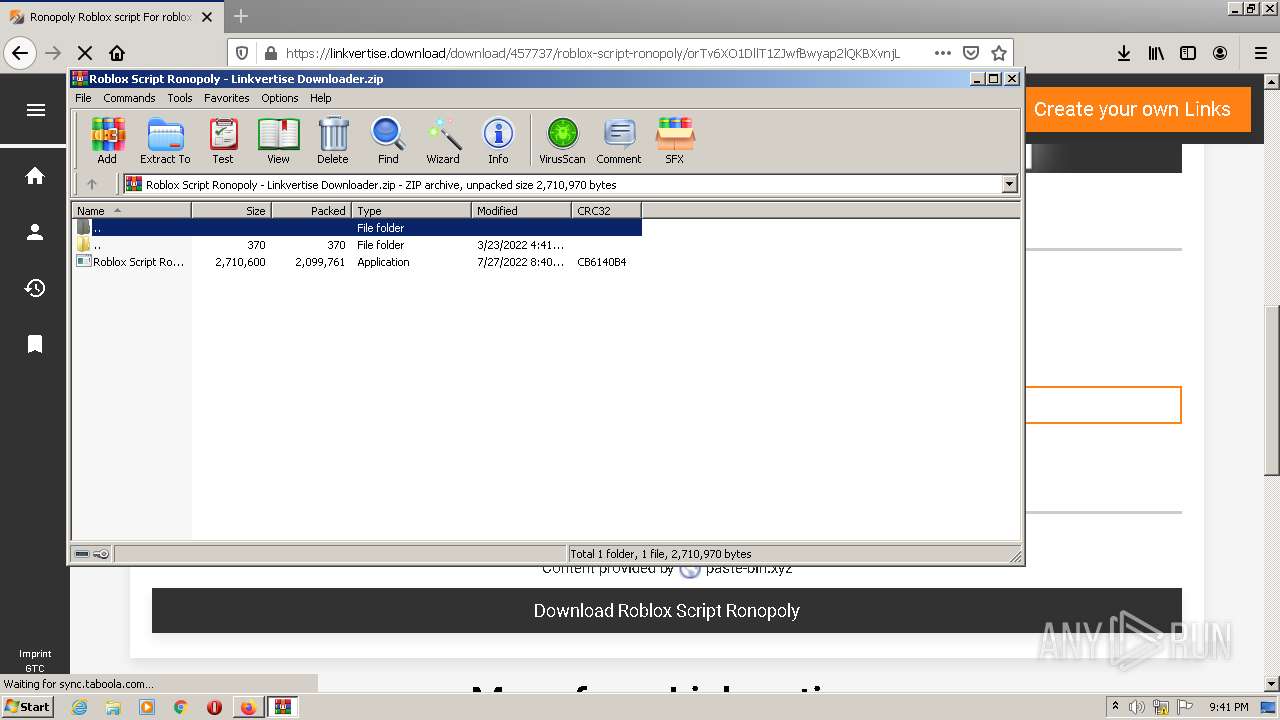The height and width of the screenshot is (720, 1280).
Task: Select the folder row with size 370
Action: tap(357, 245)
